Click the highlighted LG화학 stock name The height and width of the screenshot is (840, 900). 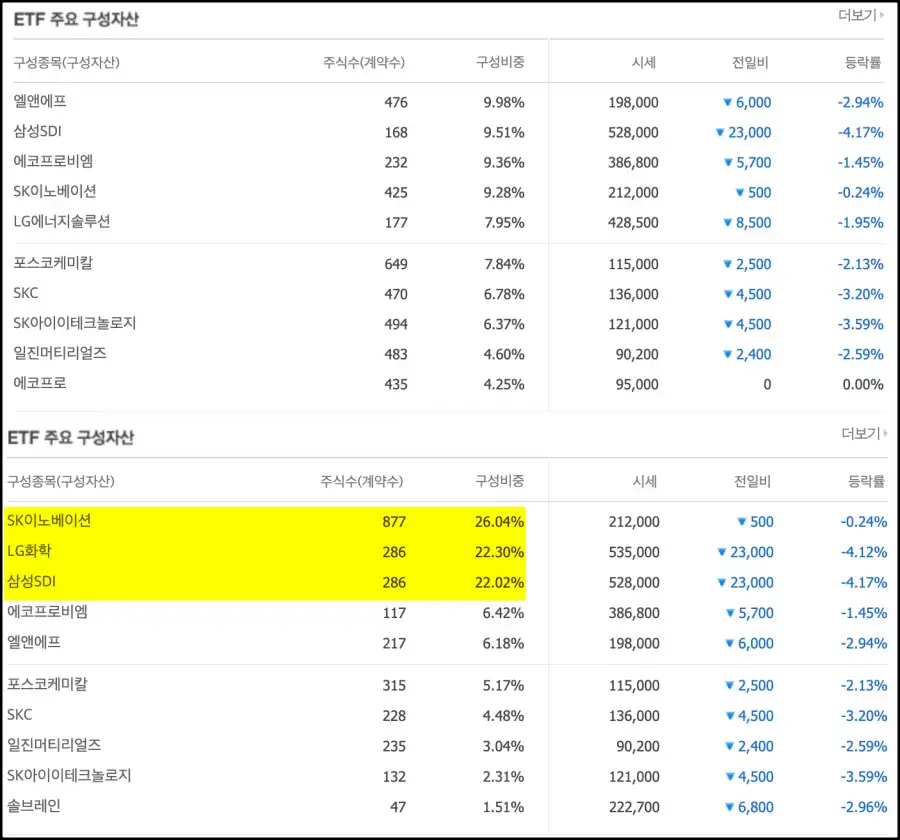[29, 551]
